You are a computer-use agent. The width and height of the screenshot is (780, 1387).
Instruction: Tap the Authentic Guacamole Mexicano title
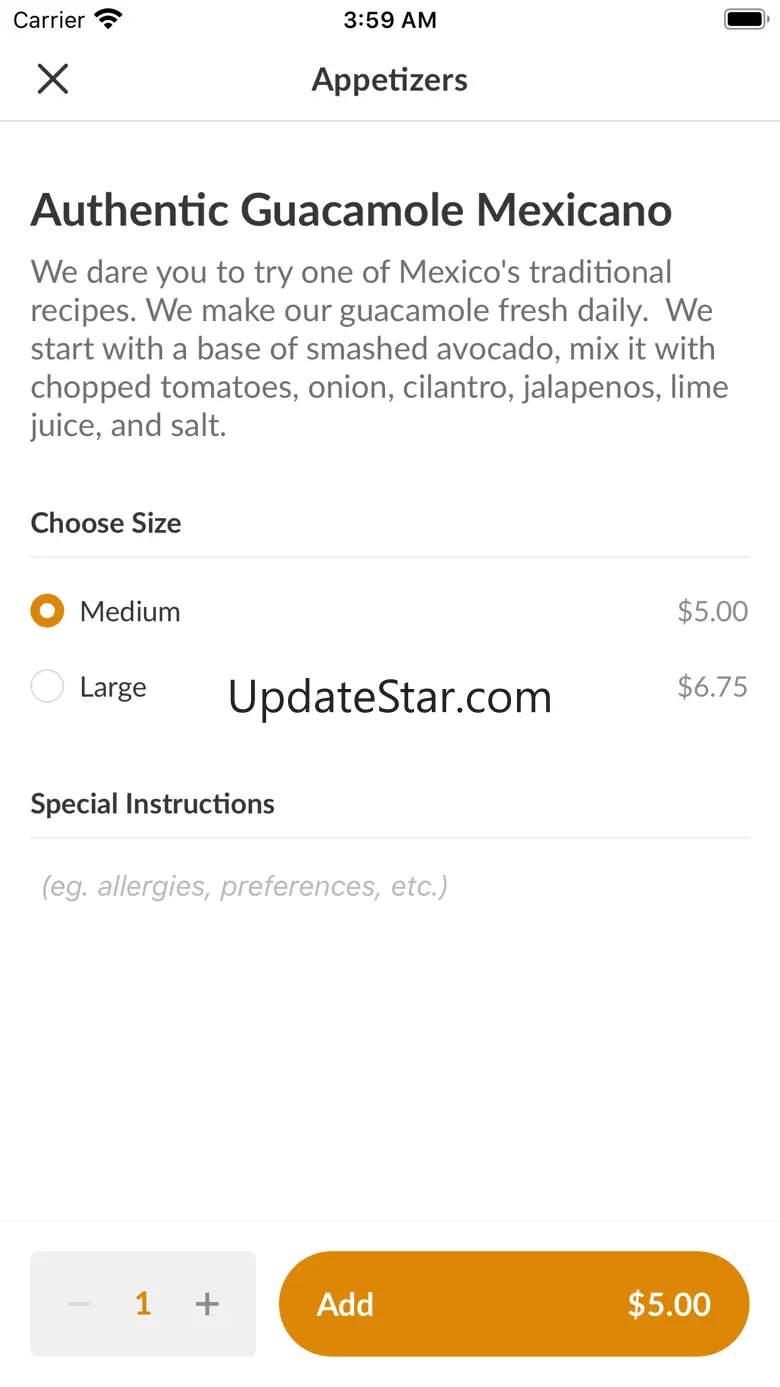(x=351, y=210)
